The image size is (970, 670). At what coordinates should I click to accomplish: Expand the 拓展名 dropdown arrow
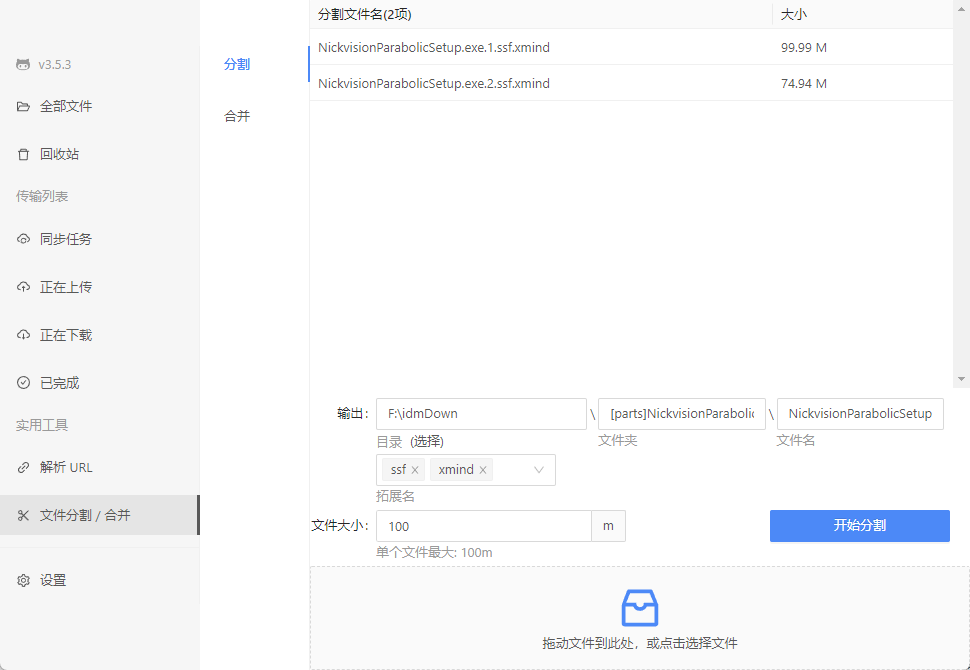539,470
